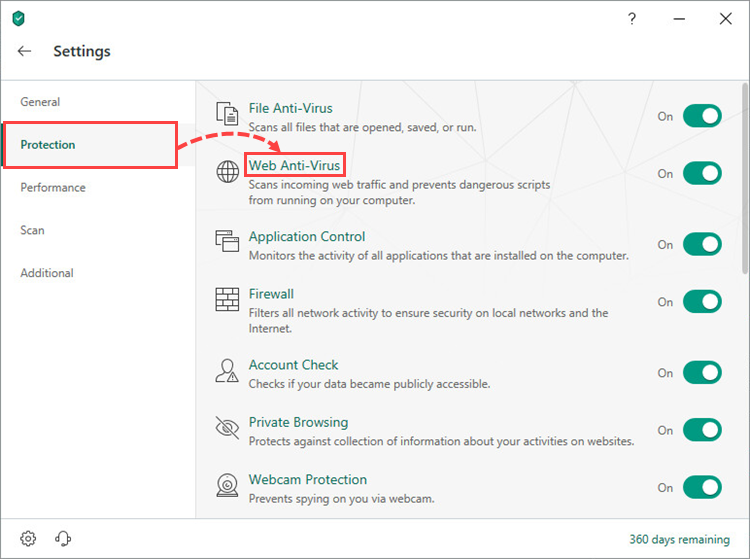Turn off the File Anti-Virus toggle
Image resolution: width=750 pixels, height=559 pixels.
point(702,116)
